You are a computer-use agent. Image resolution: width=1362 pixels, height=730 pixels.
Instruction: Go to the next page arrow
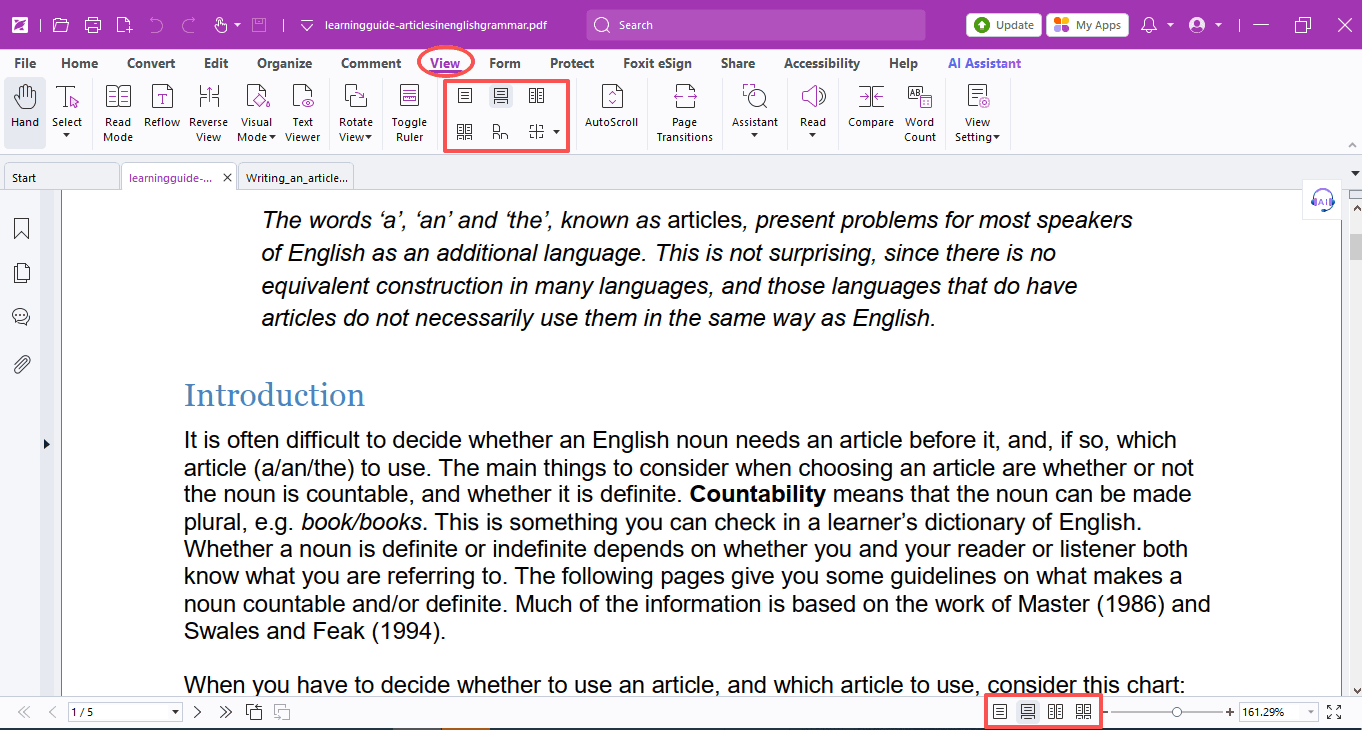[x=197, y=712]
